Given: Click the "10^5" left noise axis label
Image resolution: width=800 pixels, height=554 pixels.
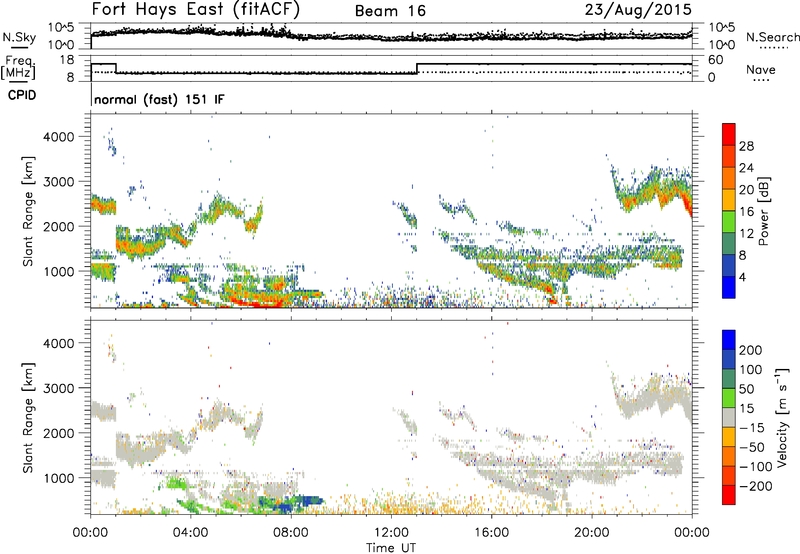Looking at the screenshot, I should click(61, 27).
